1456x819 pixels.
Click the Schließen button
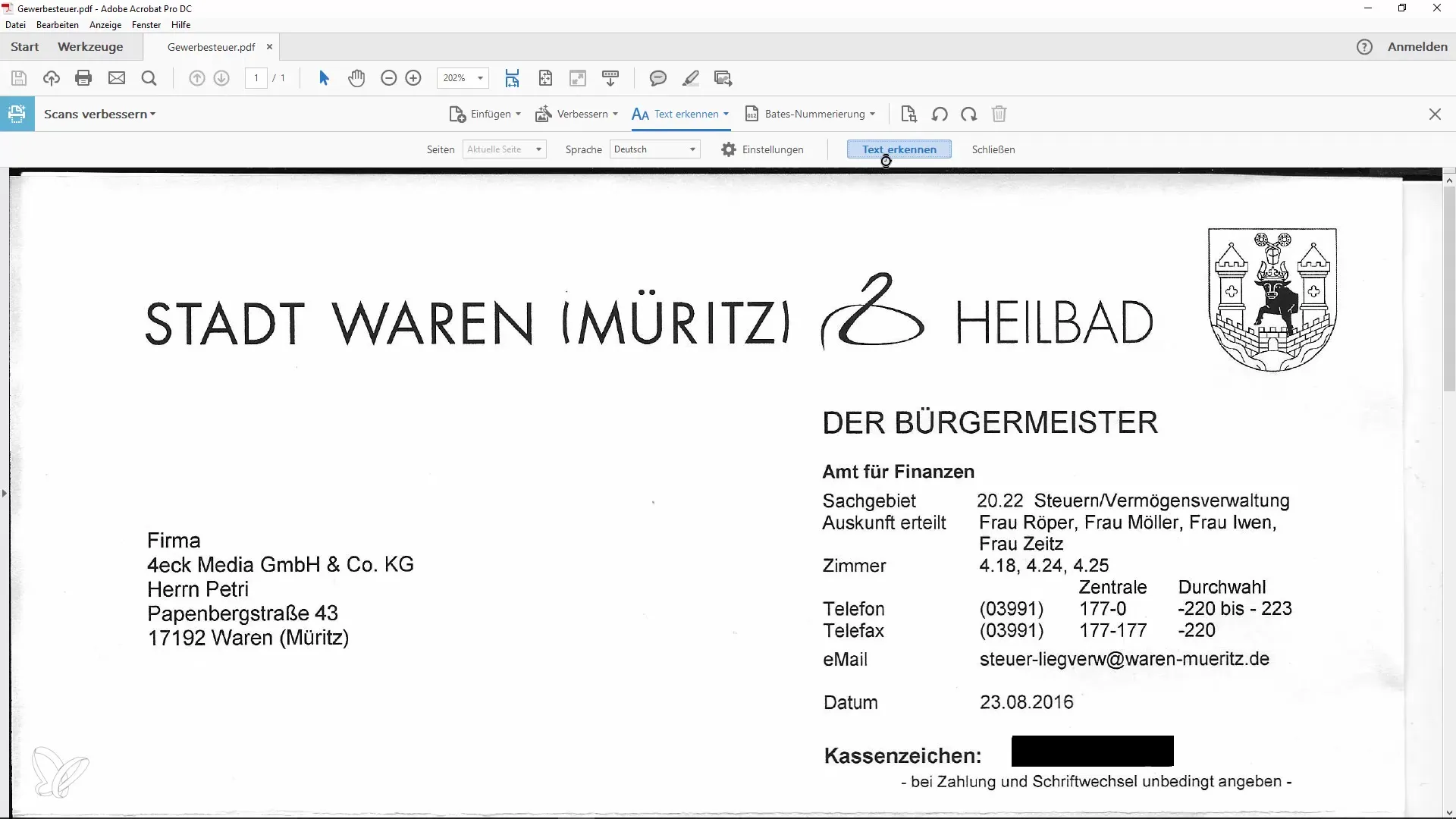pos(993,149)
